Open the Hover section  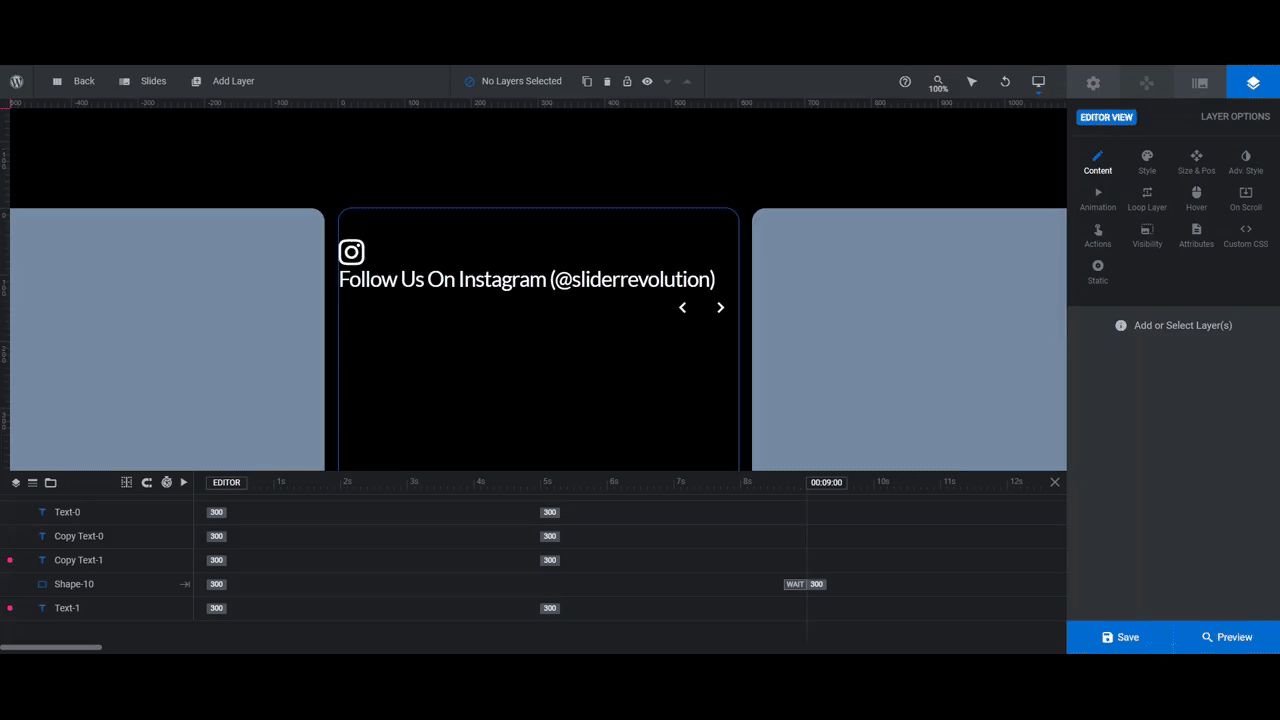[1196, 199]
